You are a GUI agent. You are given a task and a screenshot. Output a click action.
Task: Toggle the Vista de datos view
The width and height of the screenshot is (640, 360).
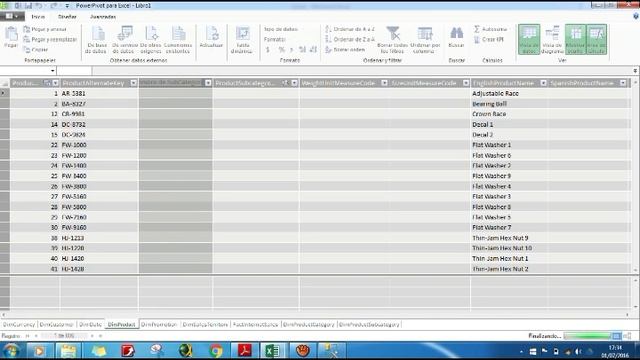tap(529, 39)
